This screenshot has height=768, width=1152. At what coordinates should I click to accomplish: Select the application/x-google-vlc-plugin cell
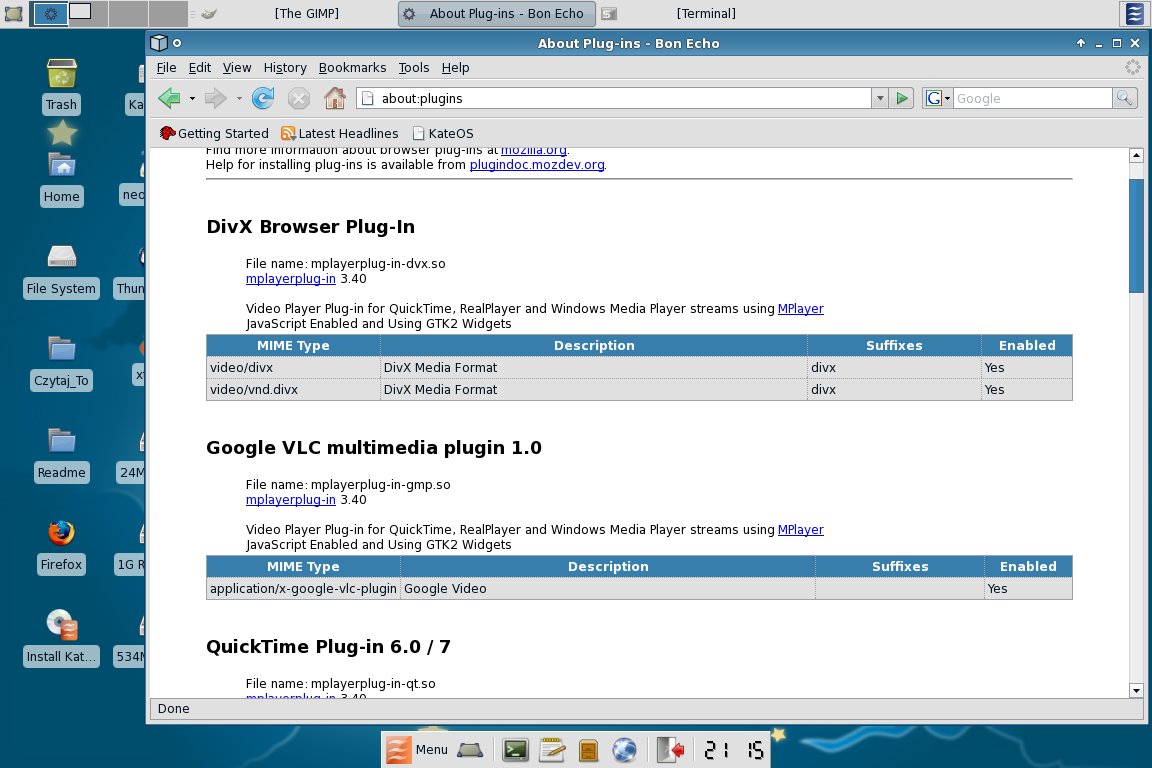point(303,589)
